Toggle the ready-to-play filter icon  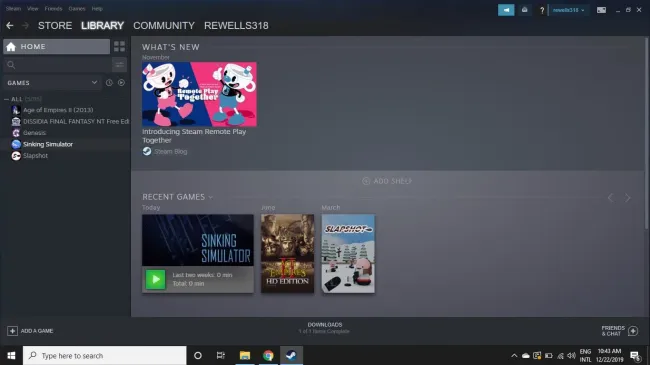click(121, 83)
